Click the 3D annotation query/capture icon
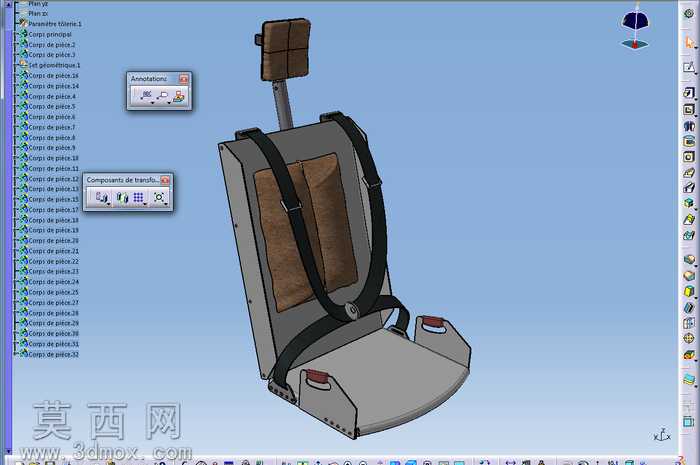The image size is (700, 465). point(179,95)
